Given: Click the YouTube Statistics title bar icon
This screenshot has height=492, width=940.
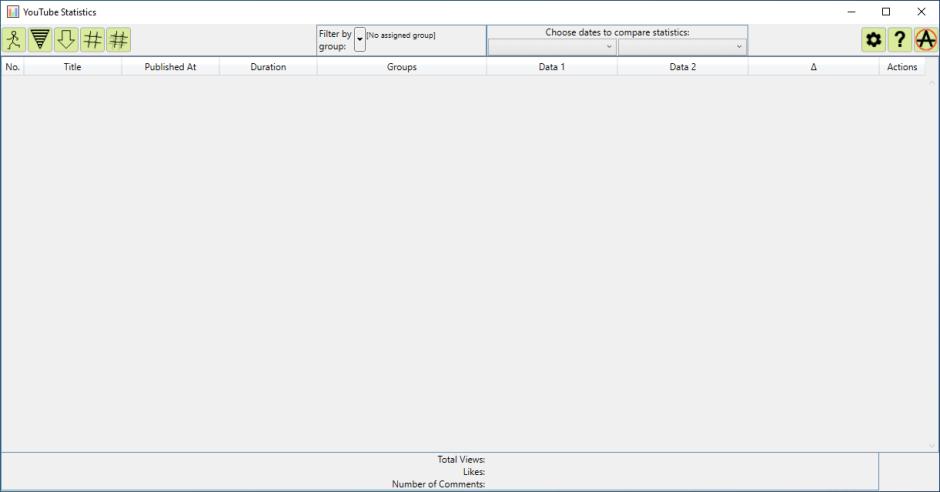Looking at the screenshot, I should pyautogui.click(x=13, y=11).
